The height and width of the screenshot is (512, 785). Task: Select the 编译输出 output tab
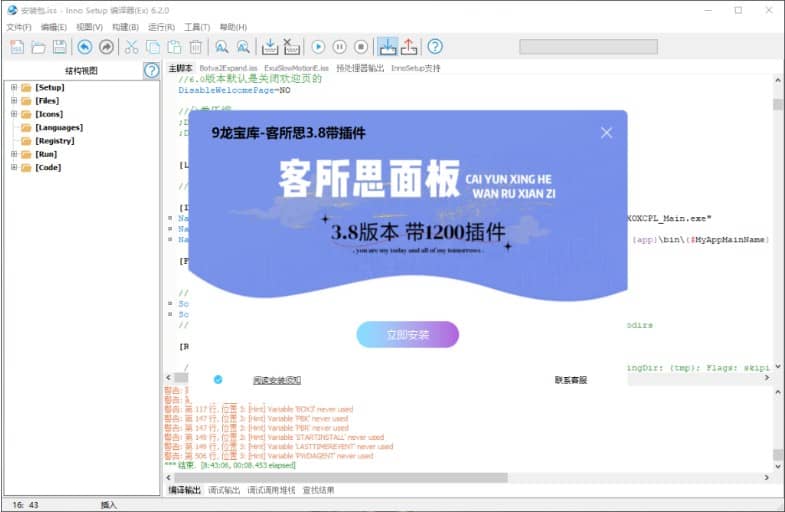pos(184,490)
